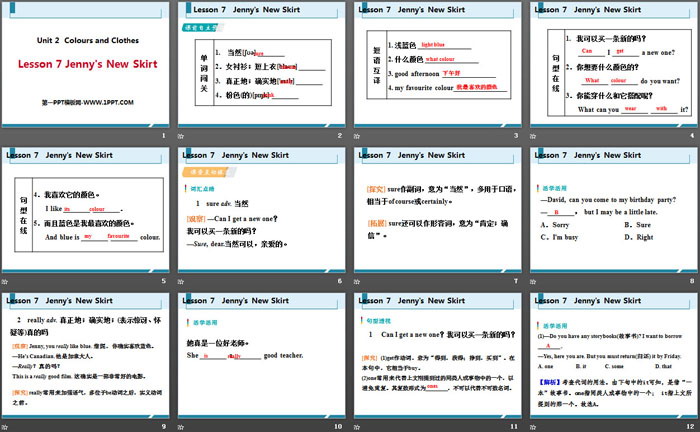This screenshot has width=700, height=432.
Task: Click the animation star icon under slide 5
Action: pyautogui.click(x=5, y=282)
